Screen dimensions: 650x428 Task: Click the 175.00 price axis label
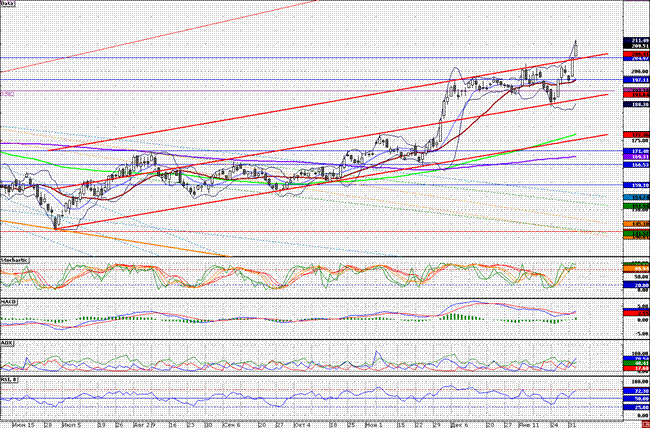pyautogui.click(x=636, y=141)
